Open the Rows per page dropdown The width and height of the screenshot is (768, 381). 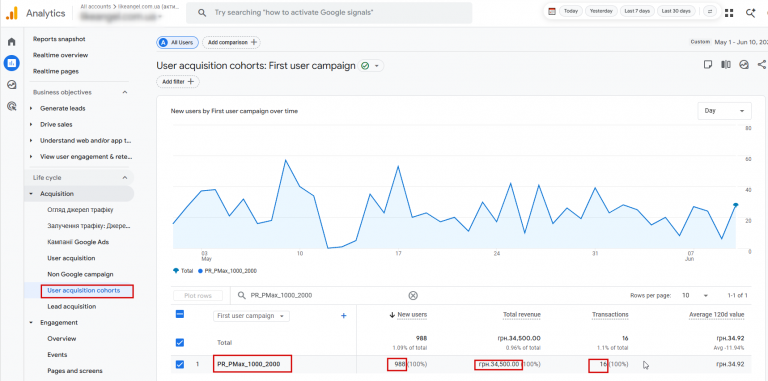click(x=696, y=295)
